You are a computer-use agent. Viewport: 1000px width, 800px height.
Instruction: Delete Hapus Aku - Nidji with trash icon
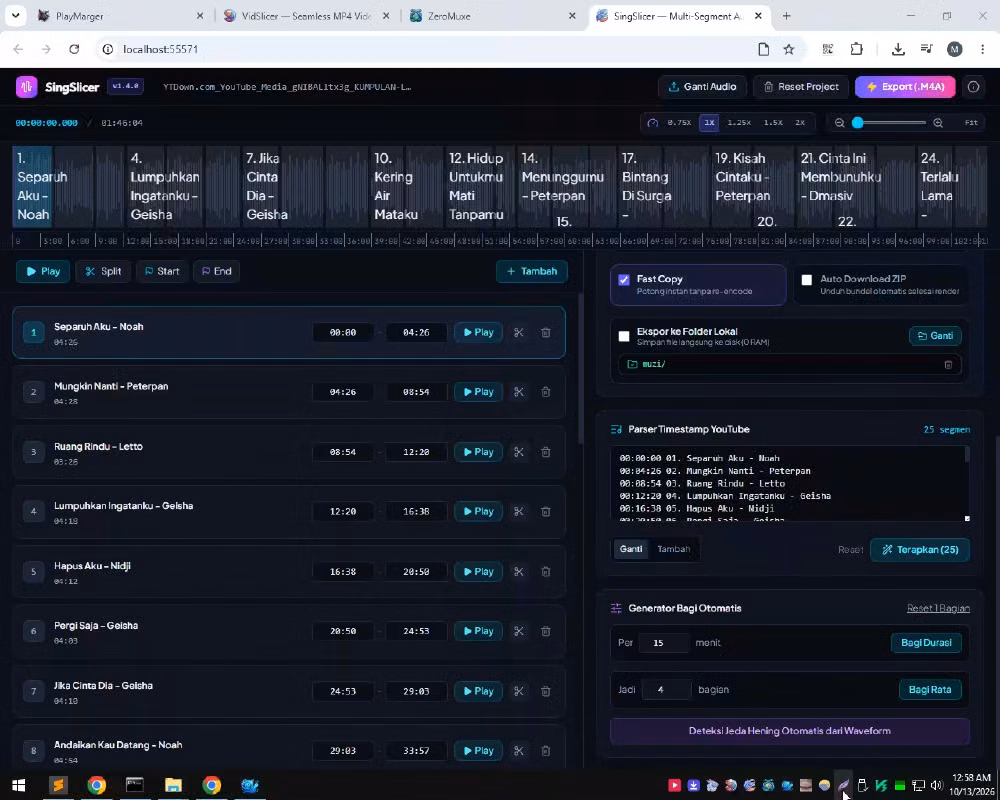click(x=546, y=572)
